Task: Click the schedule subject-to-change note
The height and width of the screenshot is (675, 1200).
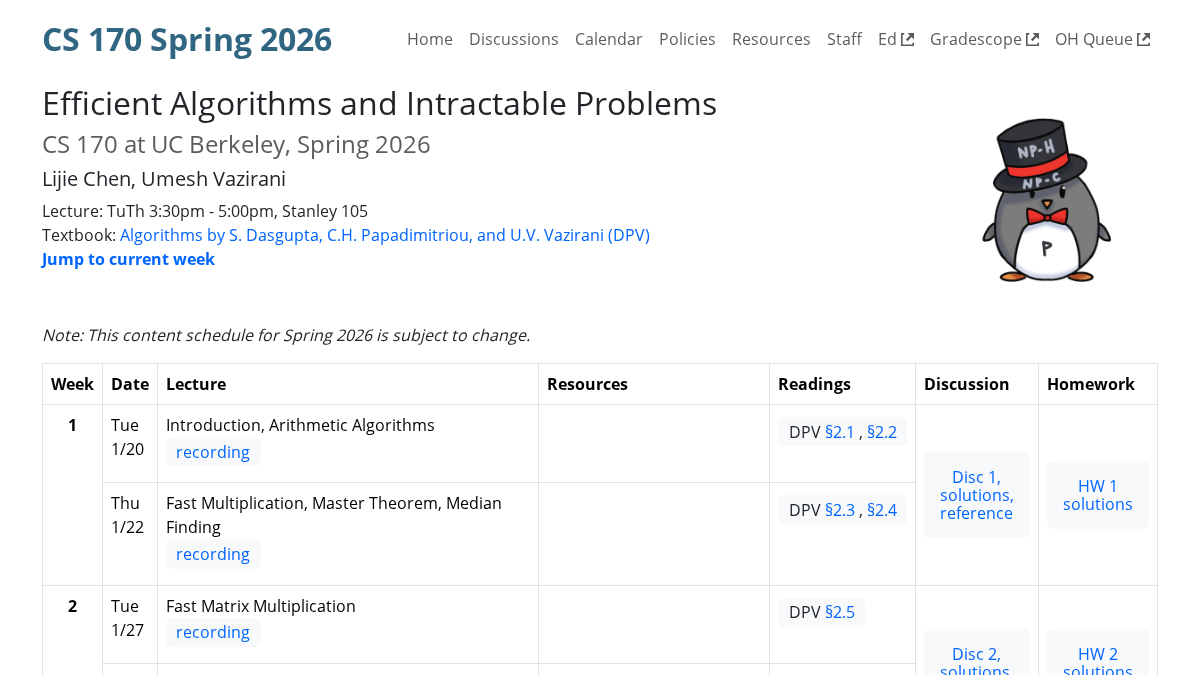Action: [x=286, y=335]
